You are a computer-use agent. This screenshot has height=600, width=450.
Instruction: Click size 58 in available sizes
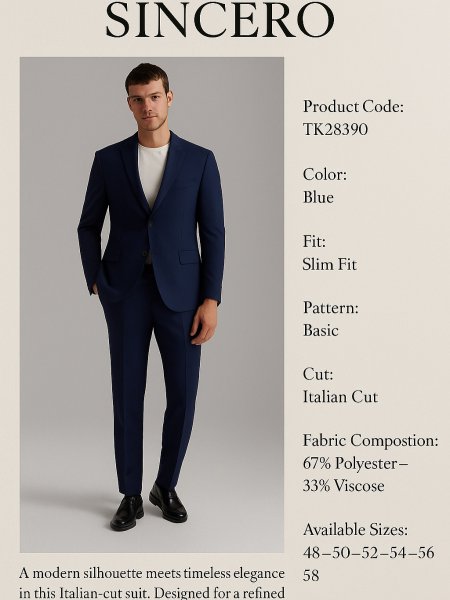tap(311, 576)
